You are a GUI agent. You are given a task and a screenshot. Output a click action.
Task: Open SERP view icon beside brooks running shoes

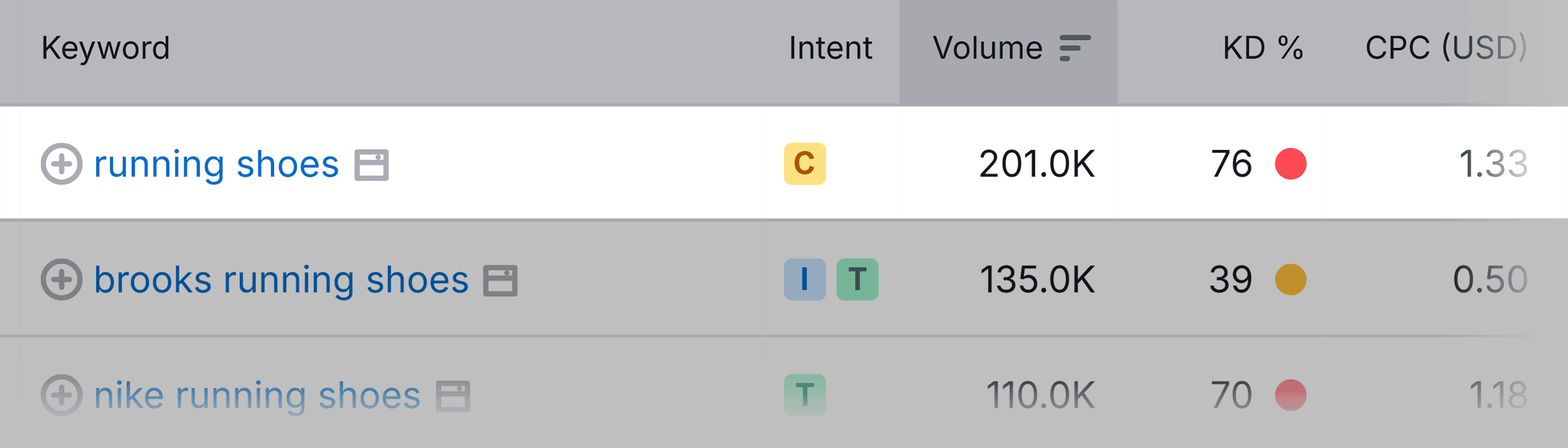[500, 280]
